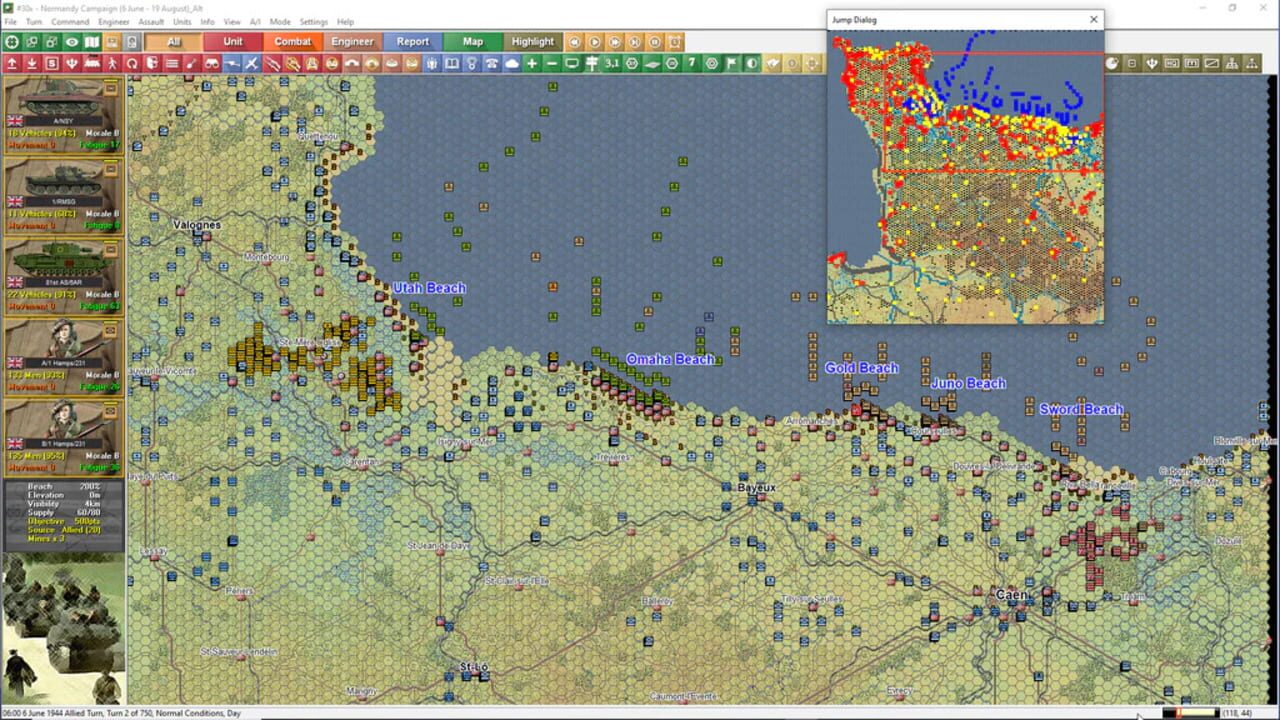Click the eye view-mode icon on toolbar
The image size is (1280, 720).
[x=70, y=41]
